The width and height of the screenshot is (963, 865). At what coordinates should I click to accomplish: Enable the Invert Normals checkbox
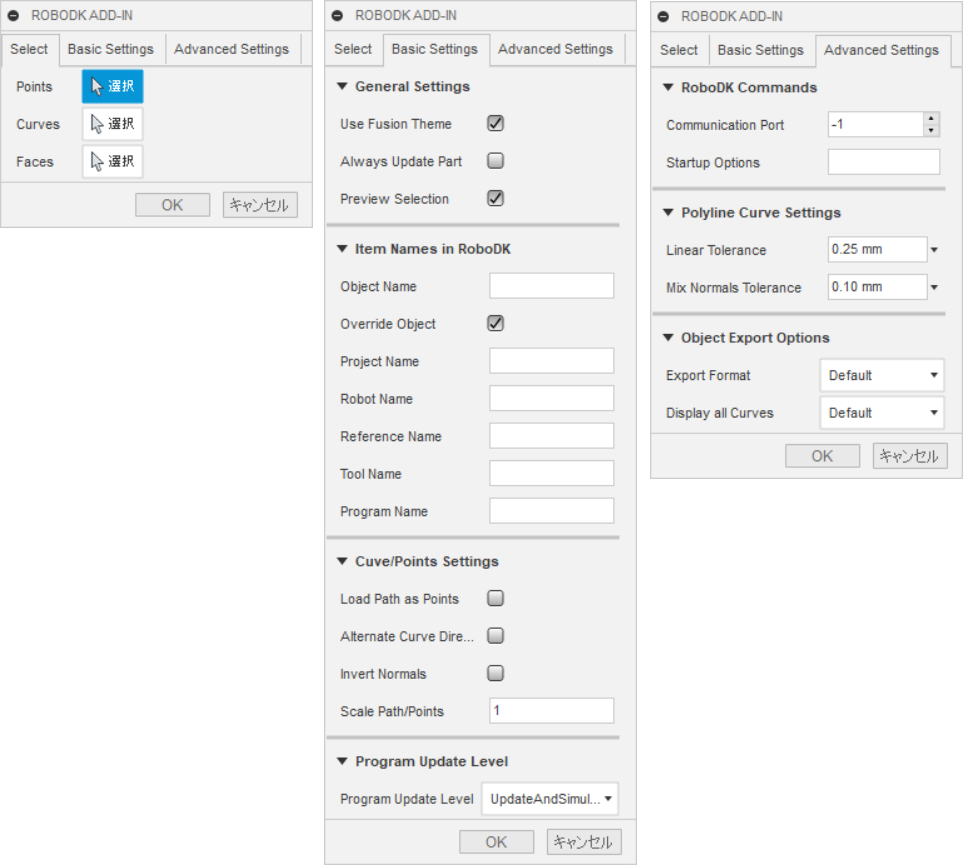(496, 673)
